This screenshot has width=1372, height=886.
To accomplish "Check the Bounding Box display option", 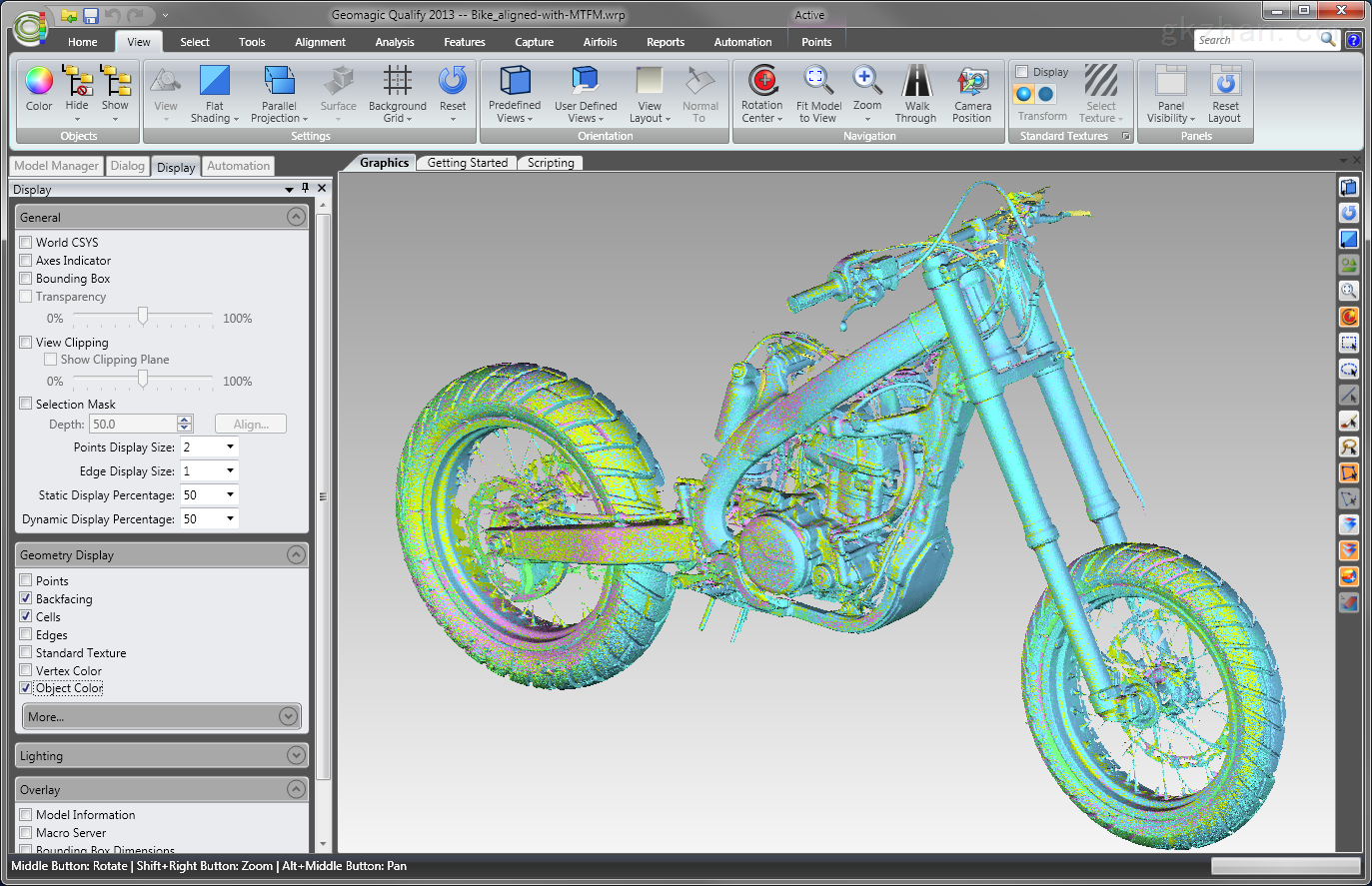I will pos(25,278).
